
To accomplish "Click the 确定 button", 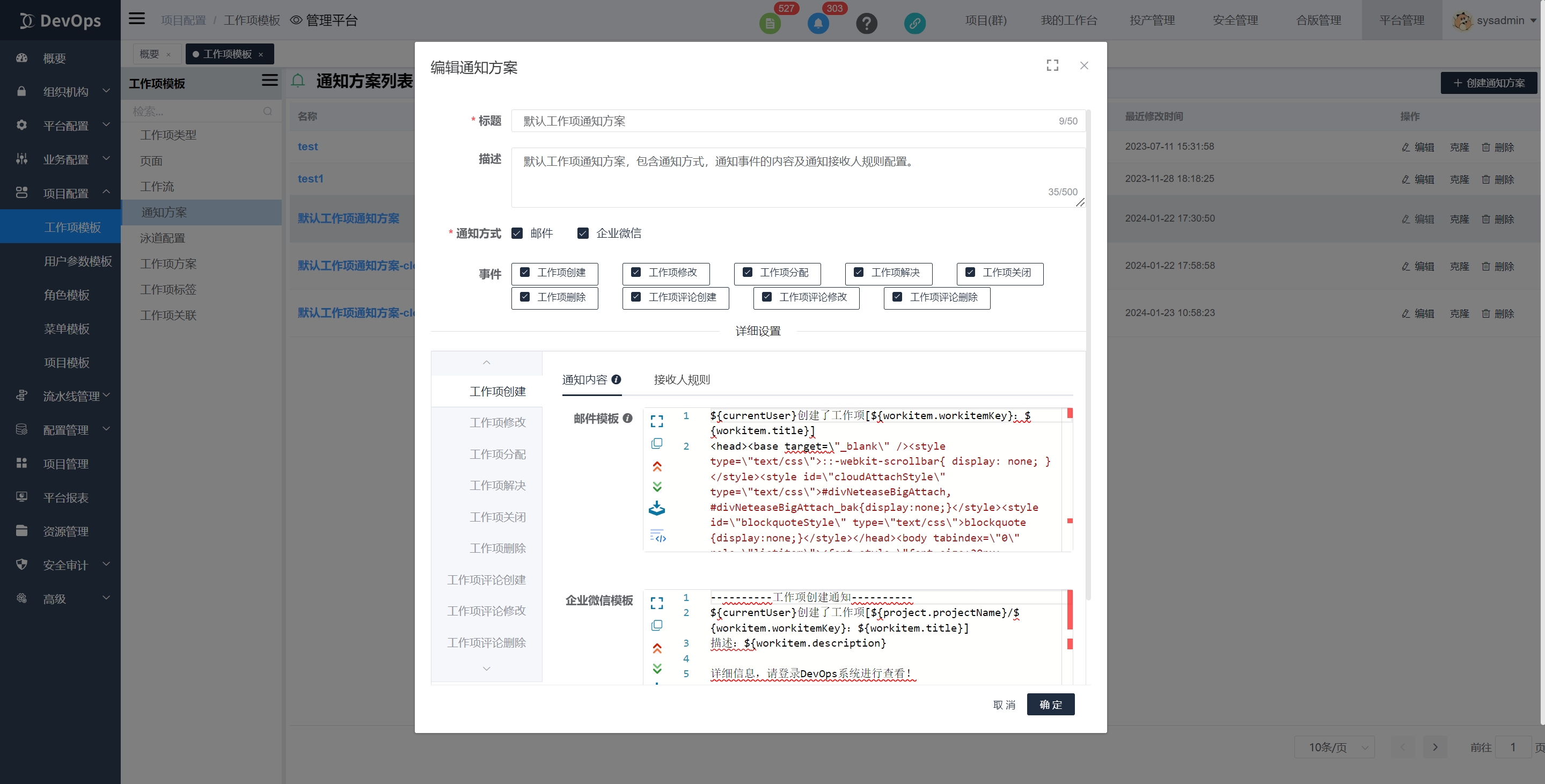I will click(x=1050, y=704).
